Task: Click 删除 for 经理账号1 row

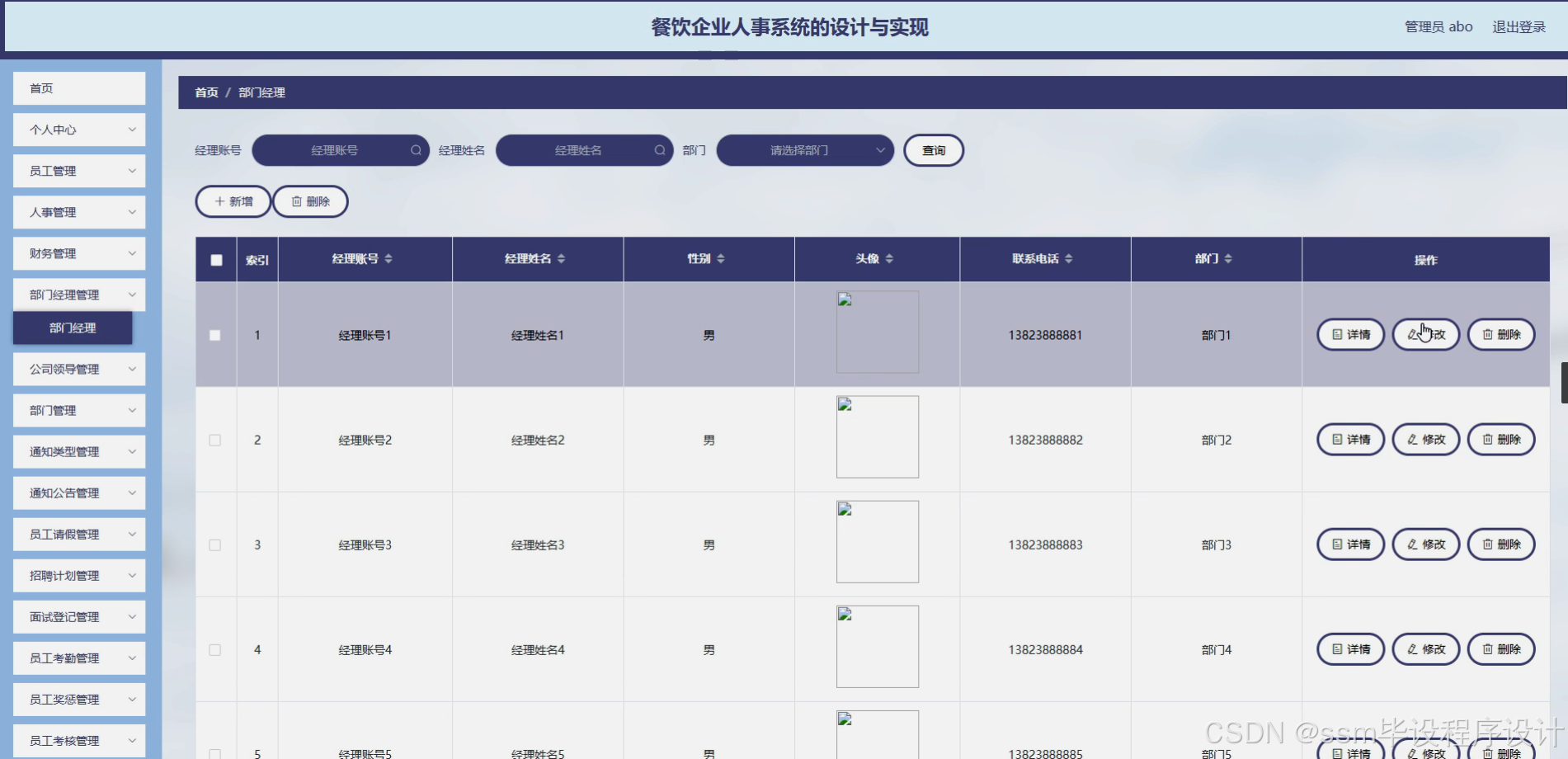Action: point(1501,334)
